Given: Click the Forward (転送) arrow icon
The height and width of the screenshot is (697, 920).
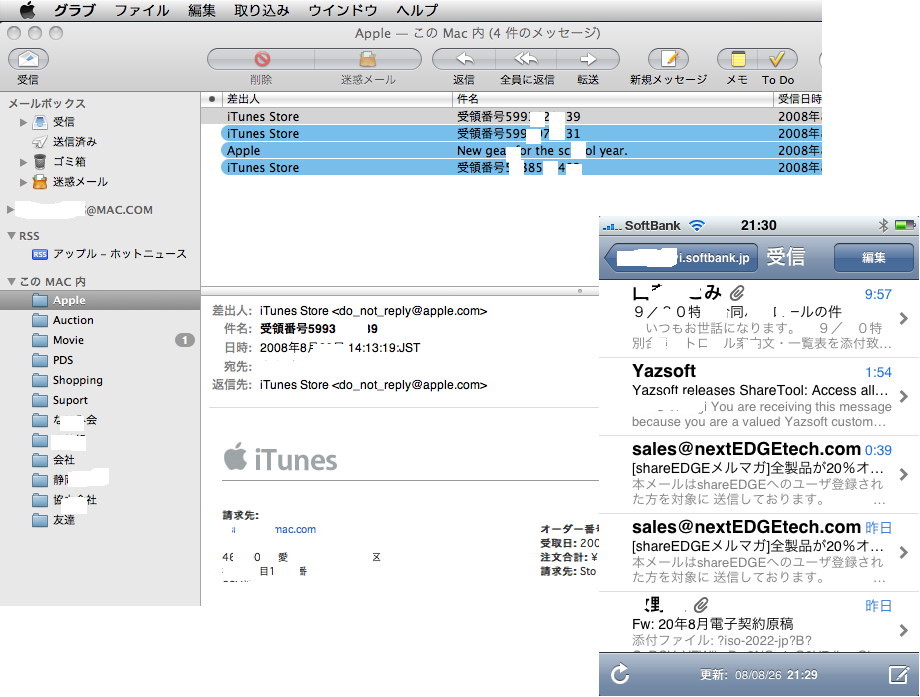Looking at the screenshot, I should tap(587, 59).
